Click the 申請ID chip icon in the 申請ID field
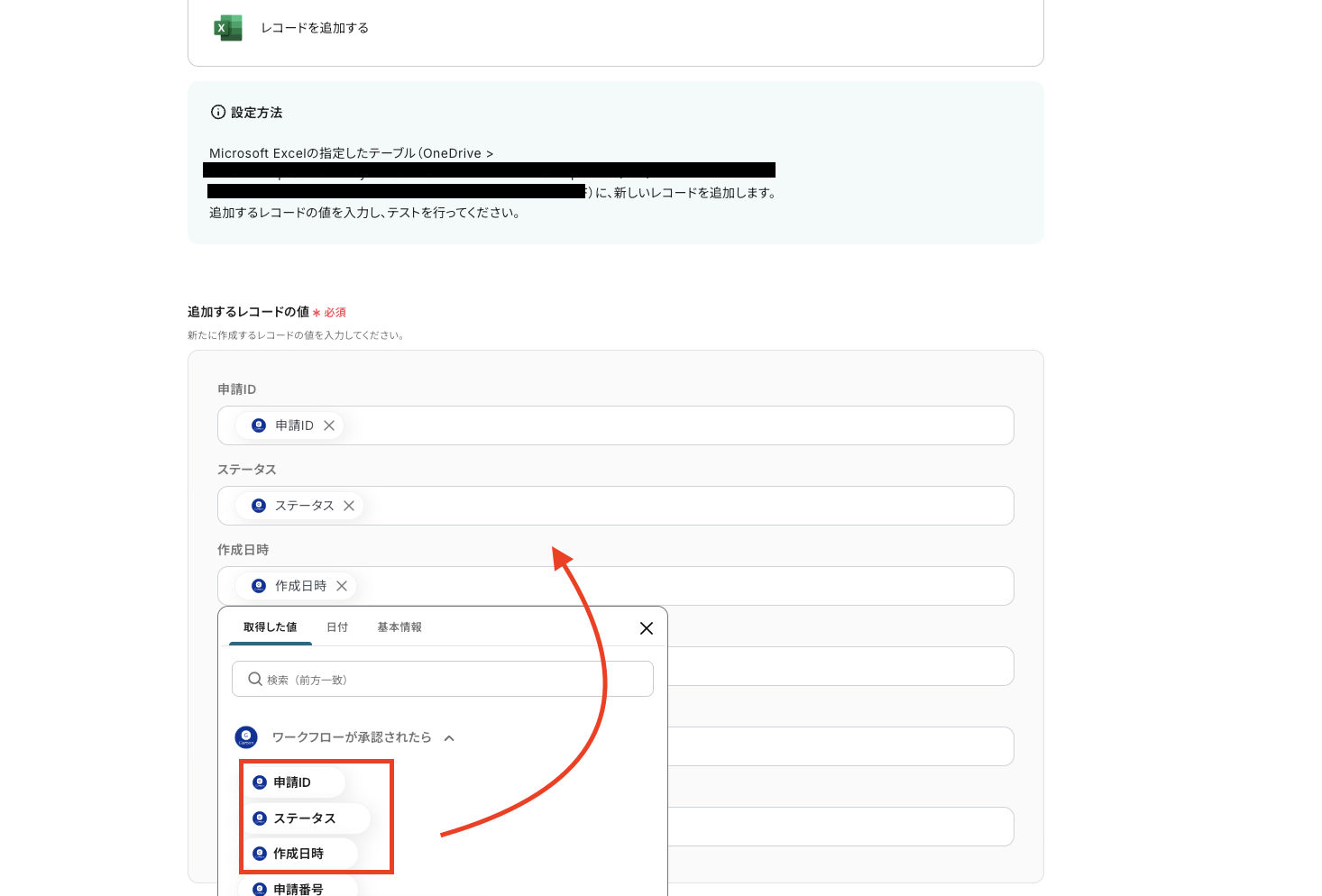The width and height of the screenshot is (1322, 896). pos(259,425)
